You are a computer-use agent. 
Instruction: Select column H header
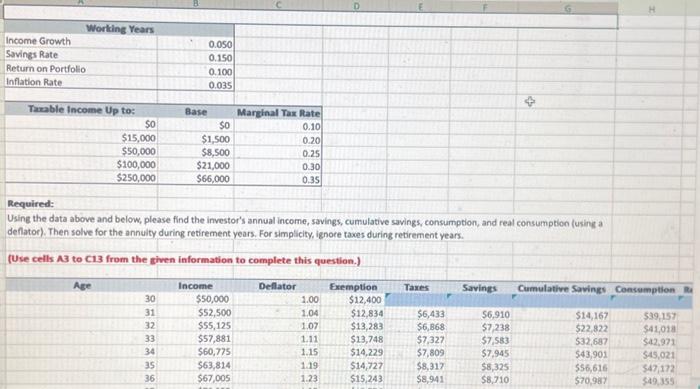pos(651,9)
